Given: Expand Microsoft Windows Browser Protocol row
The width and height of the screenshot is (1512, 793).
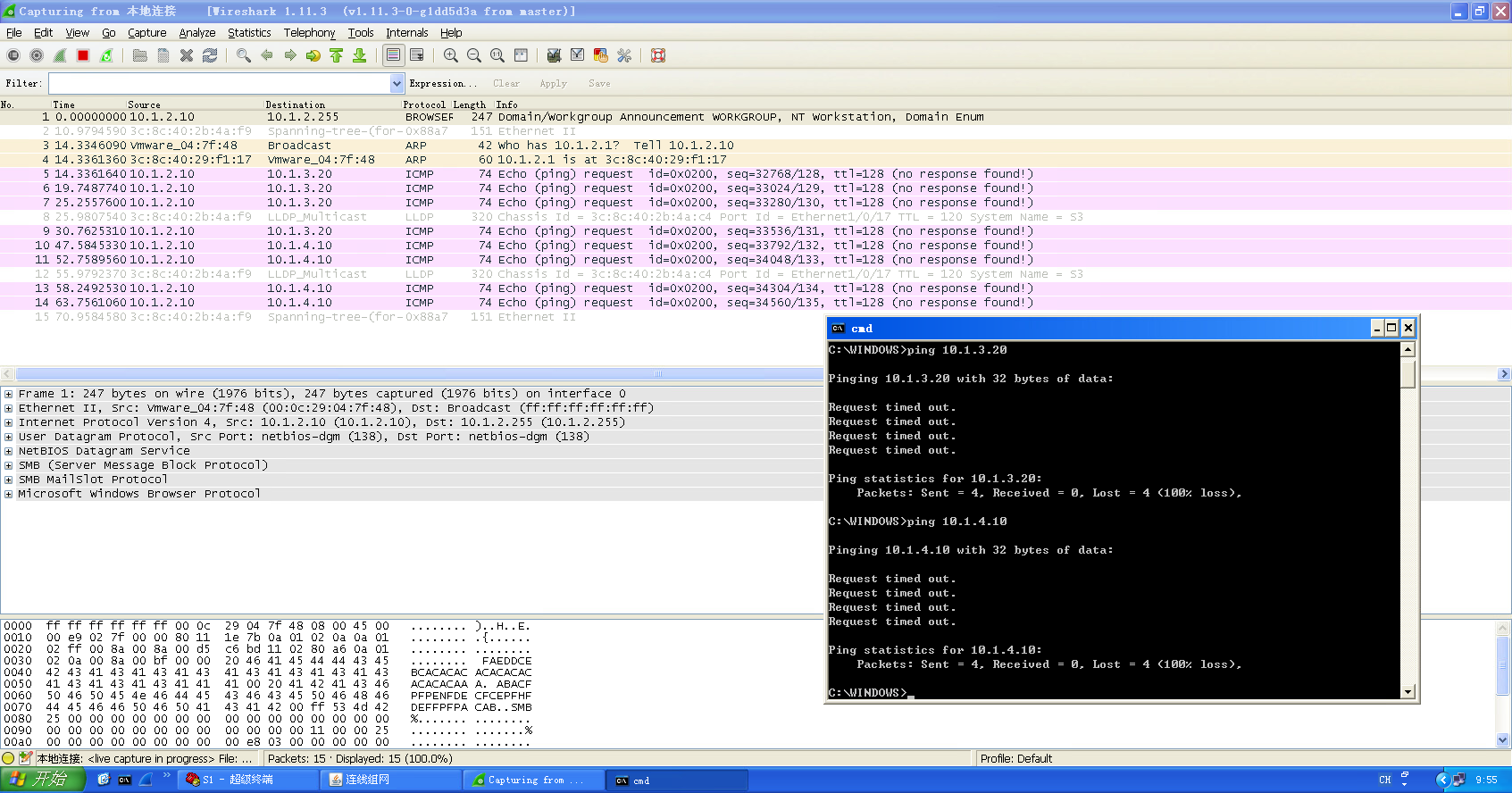Looking at the screenshot, I should point(9,494).
